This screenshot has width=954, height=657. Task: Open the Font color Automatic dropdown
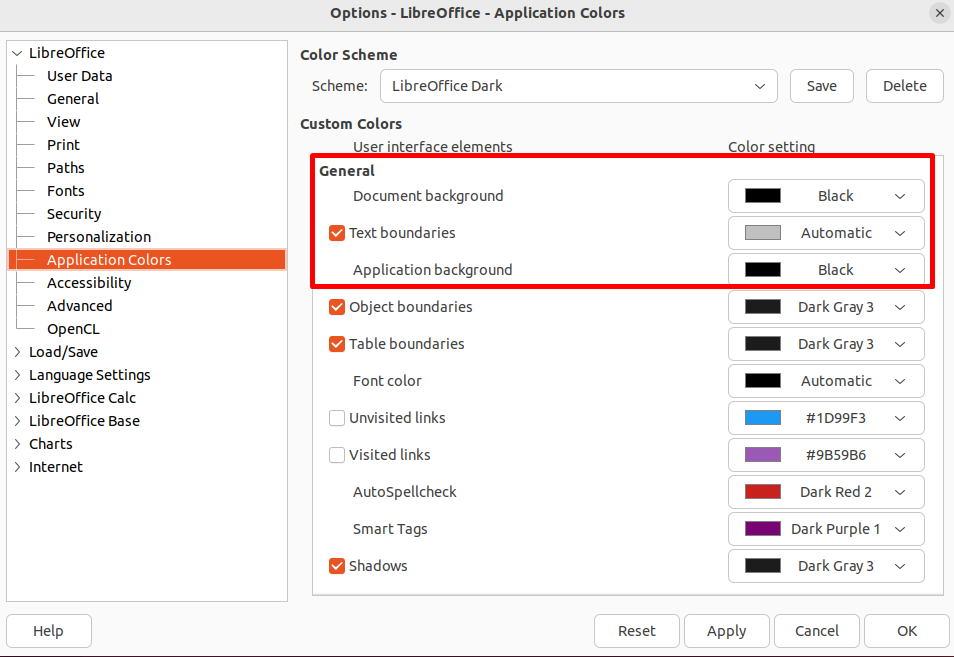(826, 381)
